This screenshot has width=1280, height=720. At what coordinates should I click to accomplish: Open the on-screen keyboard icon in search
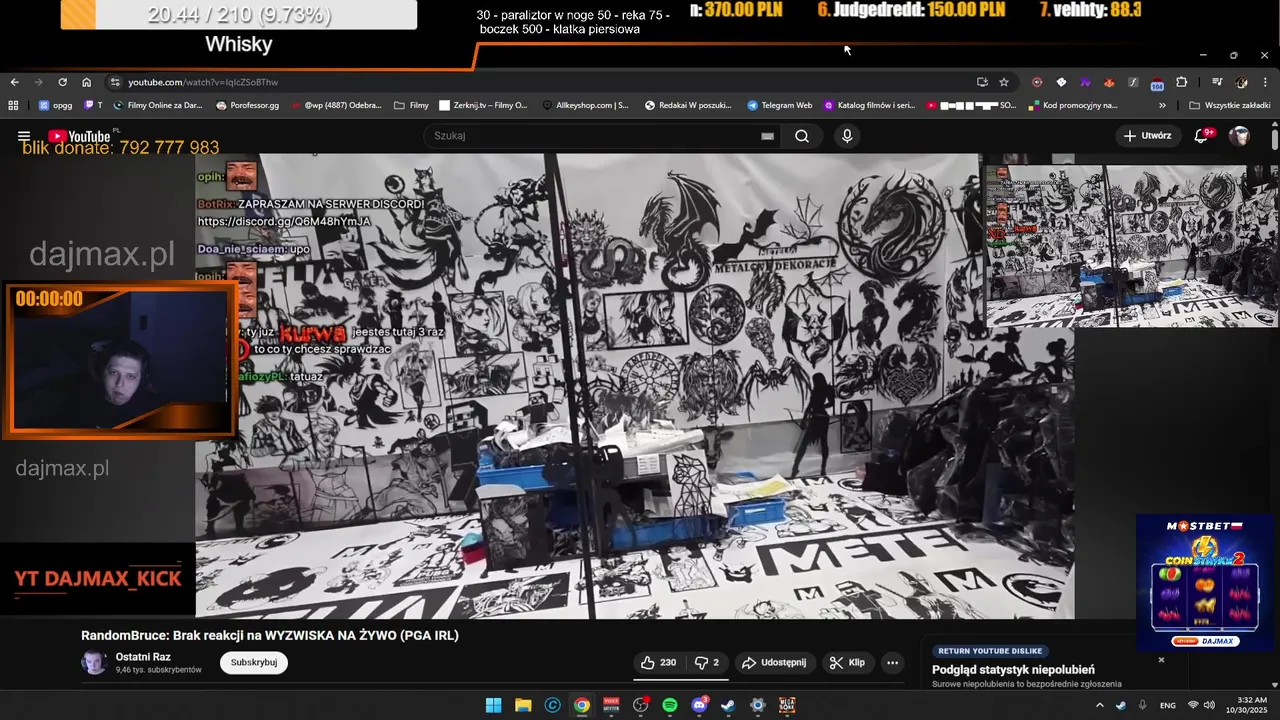point(767,136)
